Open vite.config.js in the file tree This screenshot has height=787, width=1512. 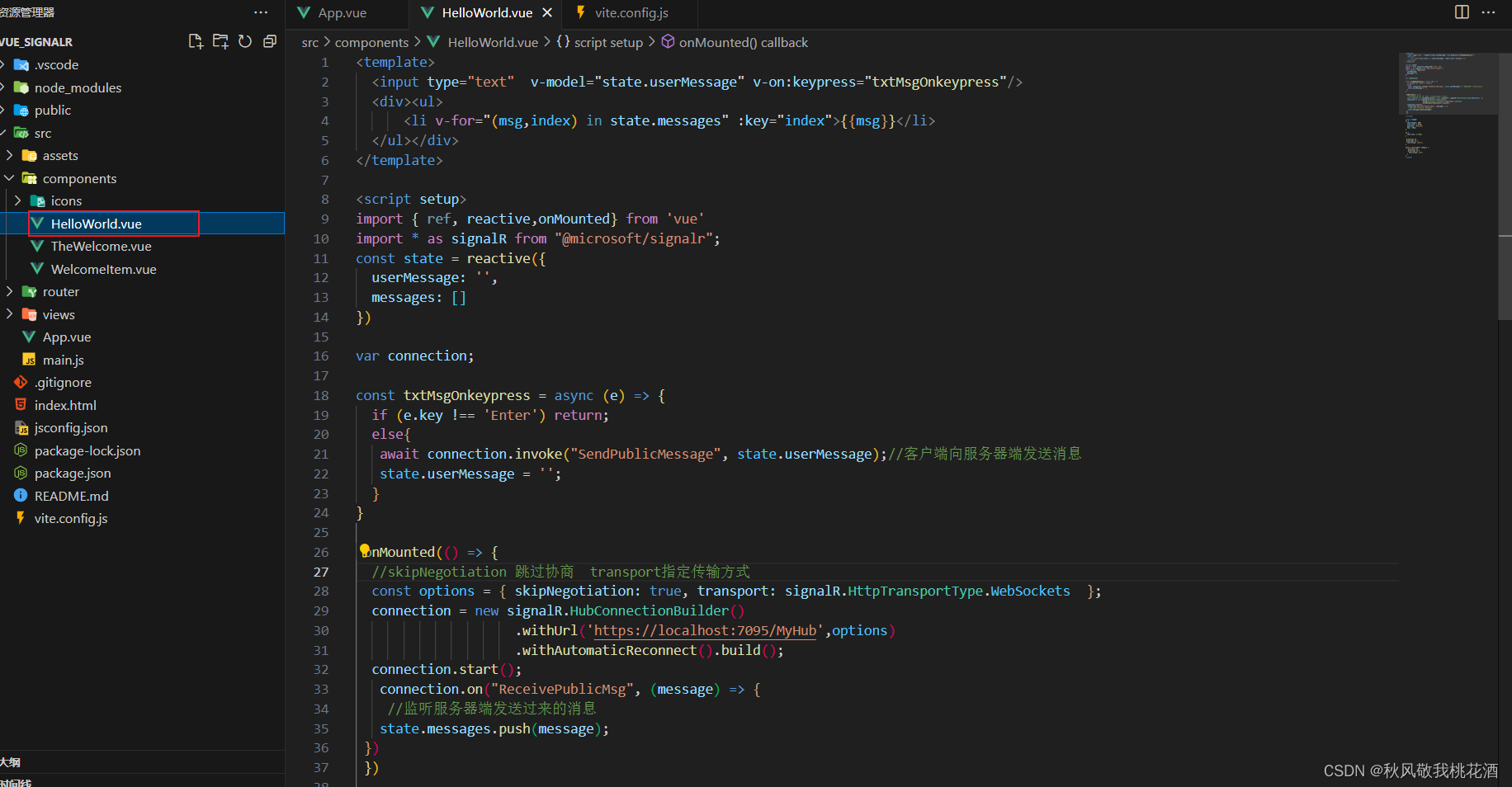(x=71, y=518)
